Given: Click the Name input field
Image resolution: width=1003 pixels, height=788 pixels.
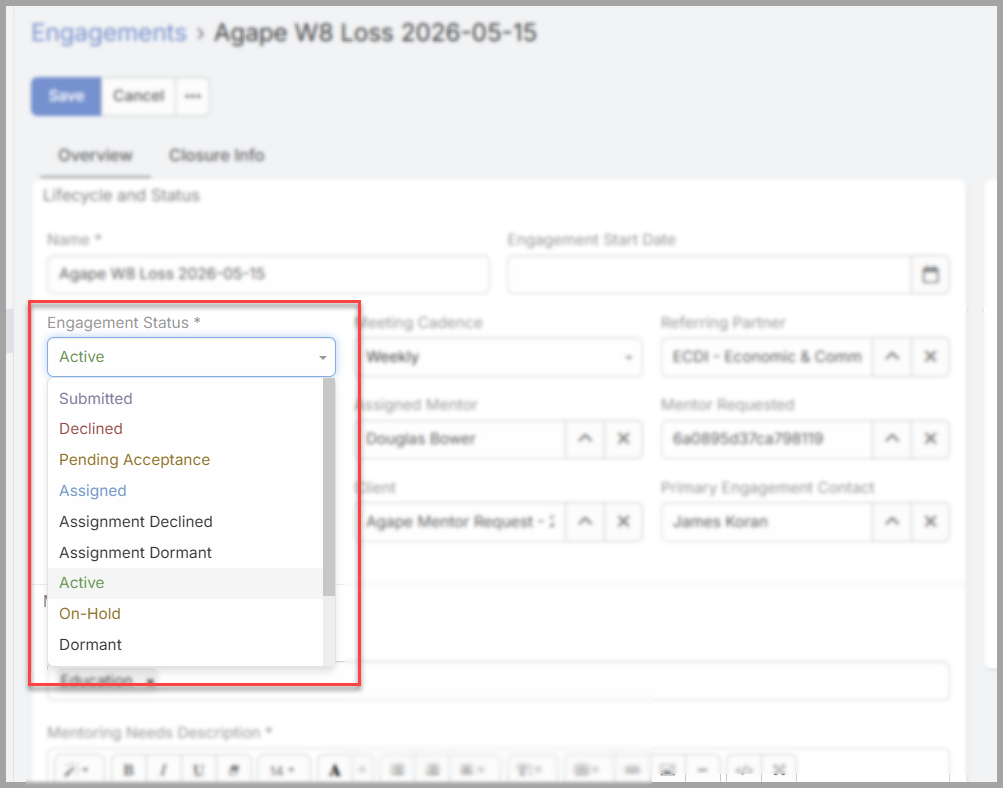Looking at the screenshot, I should coord(269,274).
